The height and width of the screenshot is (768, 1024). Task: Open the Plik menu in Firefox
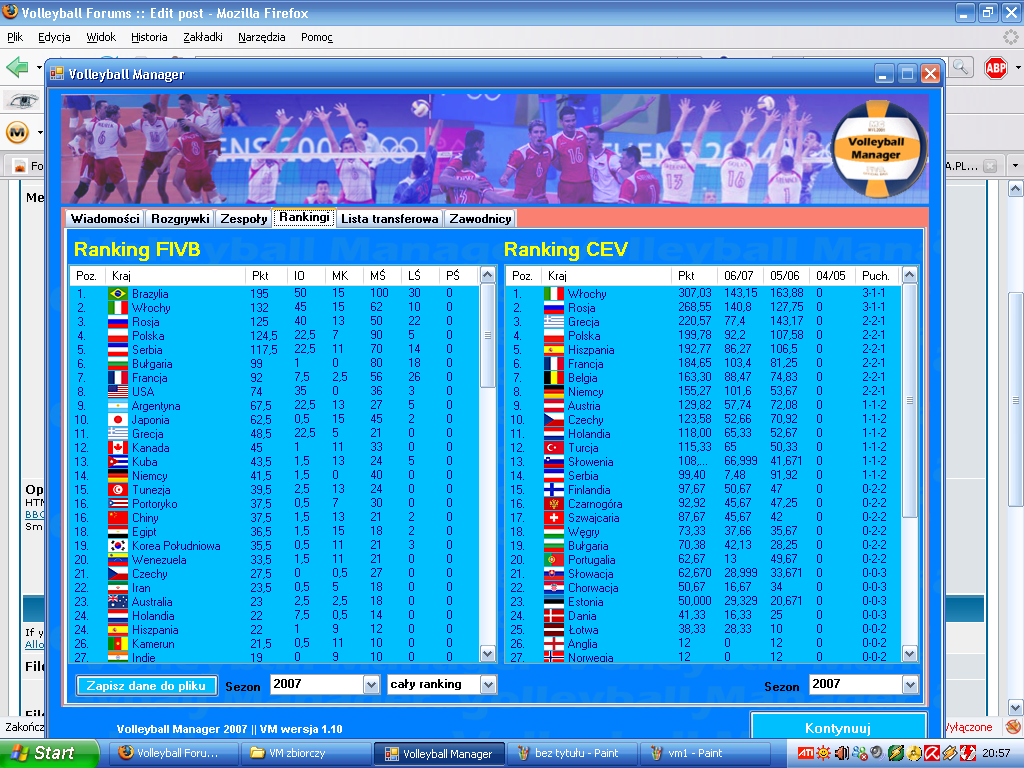(x=15, y=37)
